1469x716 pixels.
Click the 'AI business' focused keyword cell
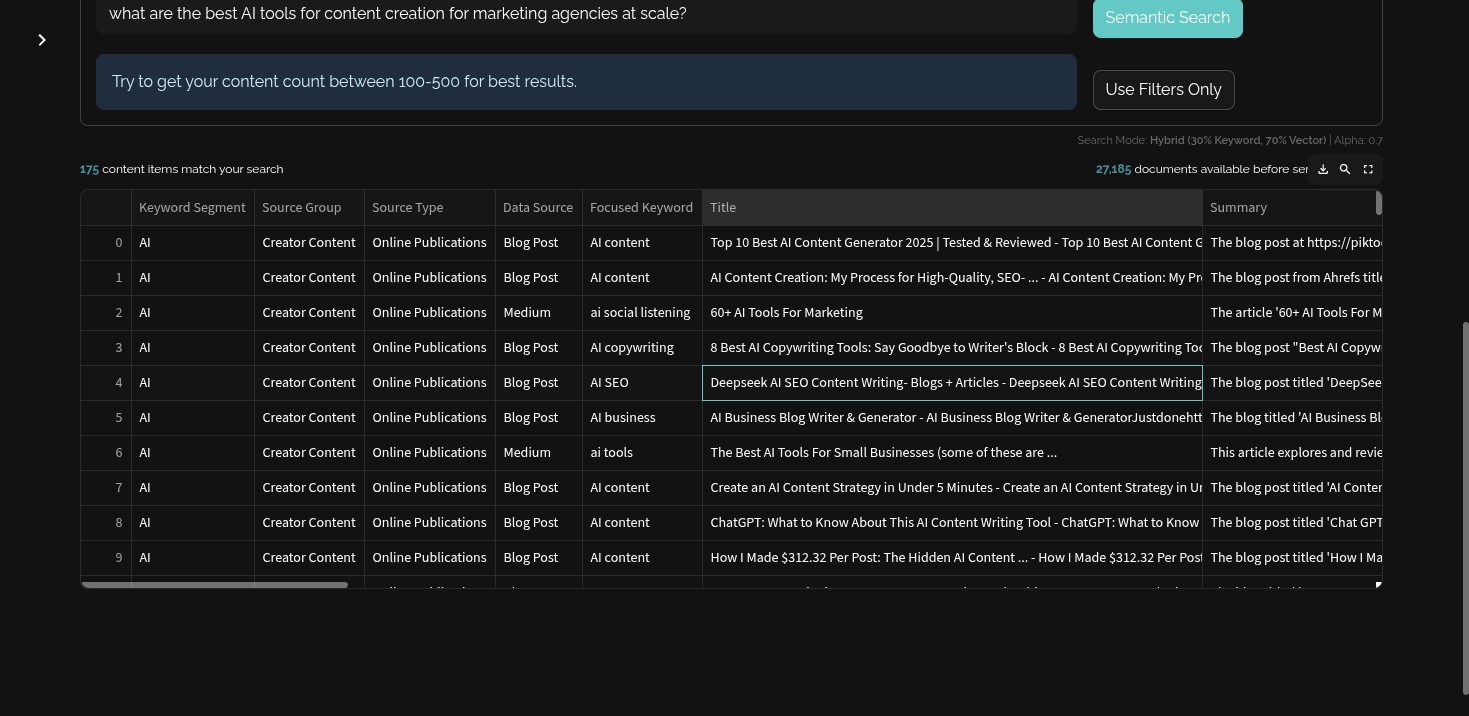pyautogui.click(x=642, y=418)
